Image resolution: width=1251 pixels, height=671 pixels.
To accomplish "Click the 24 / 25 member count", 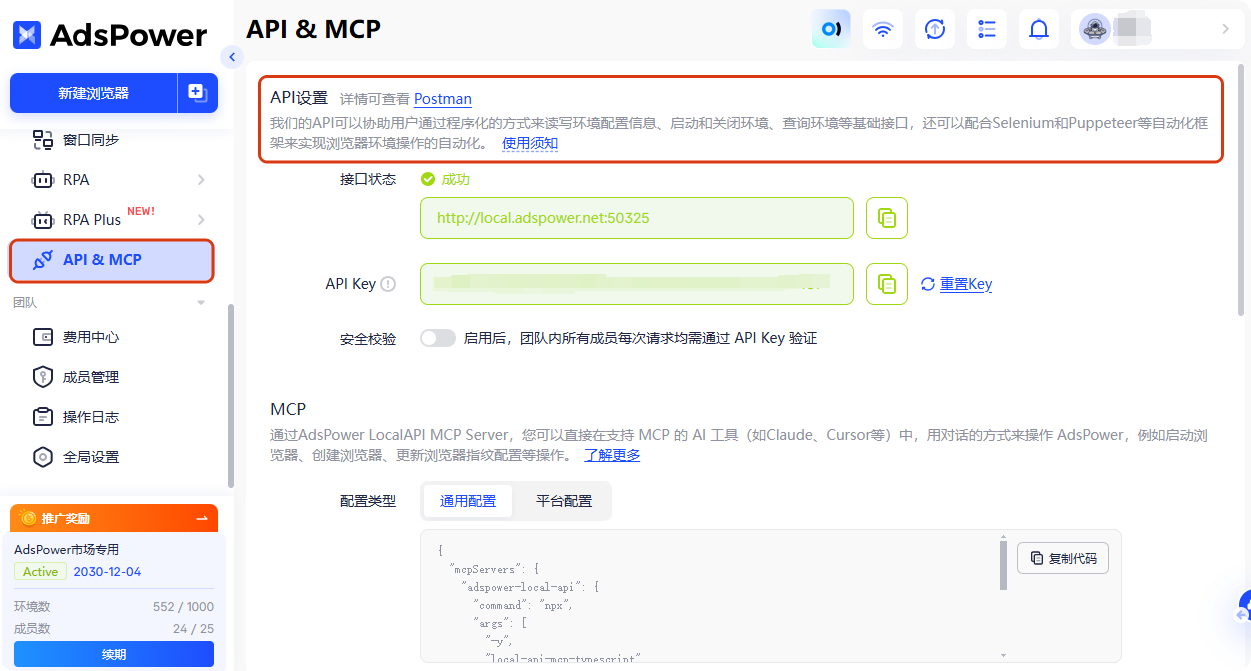I will pos(193,629).
